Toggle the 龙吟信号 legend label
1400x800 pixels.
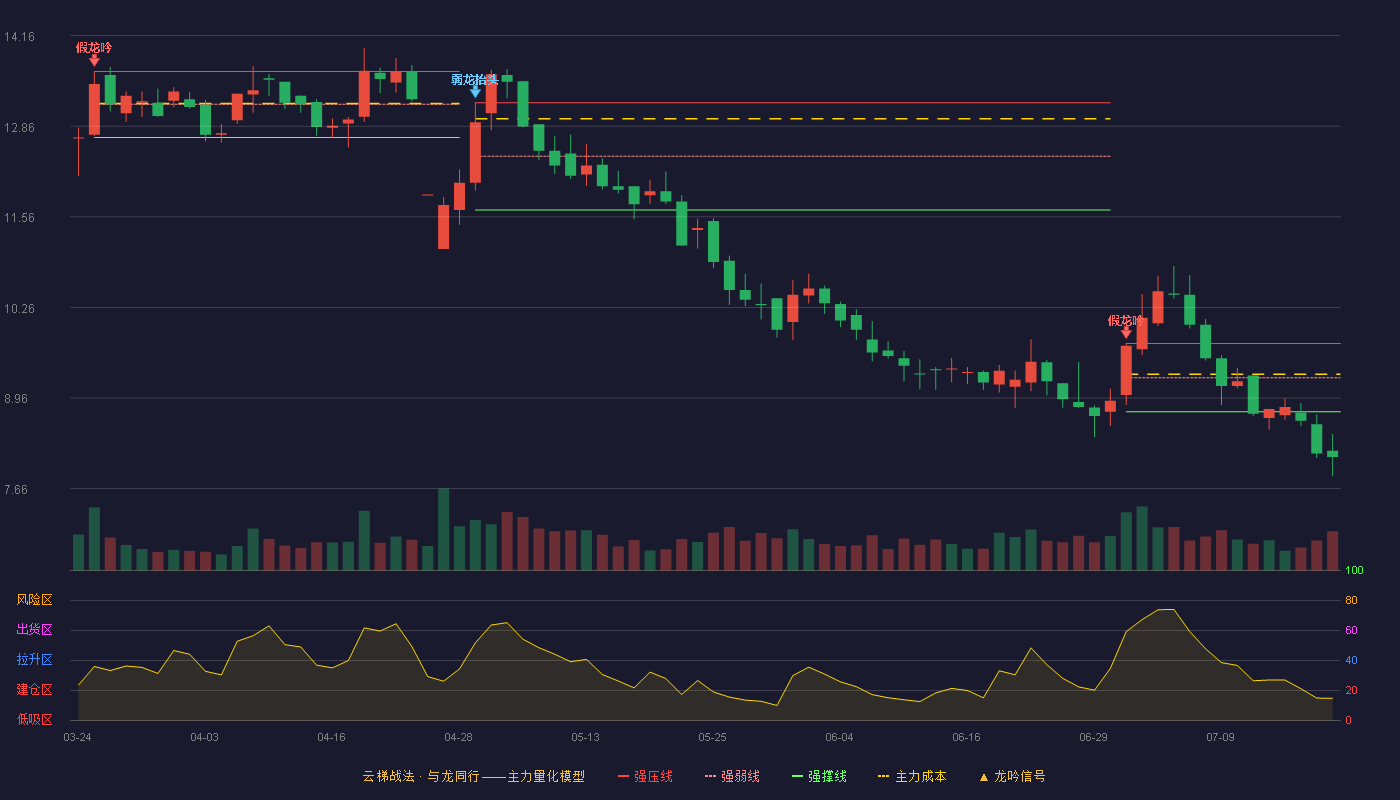click(x=1020, y=777)
